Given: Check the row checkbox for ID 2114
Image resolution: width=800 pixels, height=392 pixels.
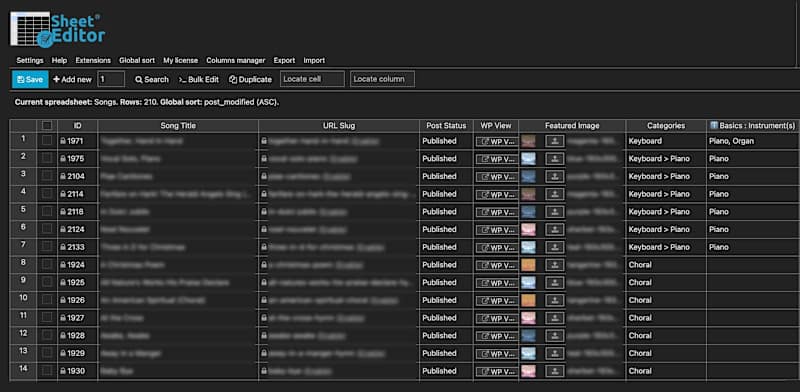Looking at the screenshot, I should tap(47, 194).
